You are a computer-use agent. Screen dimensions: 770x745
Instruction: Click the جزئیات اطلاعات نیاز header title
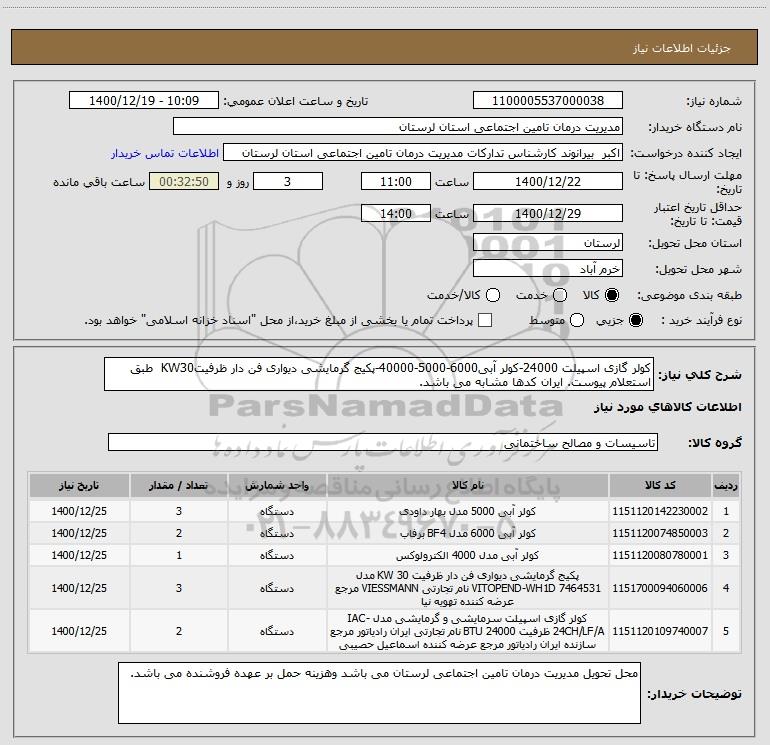click(681, 48)
